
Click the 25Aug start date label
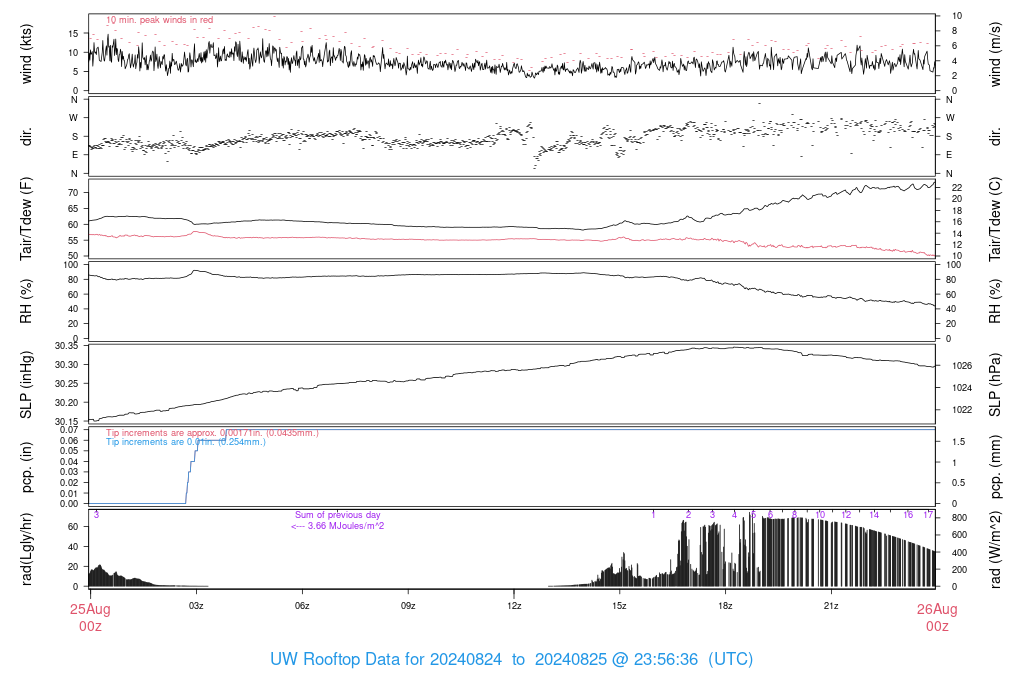coord(90,609)
